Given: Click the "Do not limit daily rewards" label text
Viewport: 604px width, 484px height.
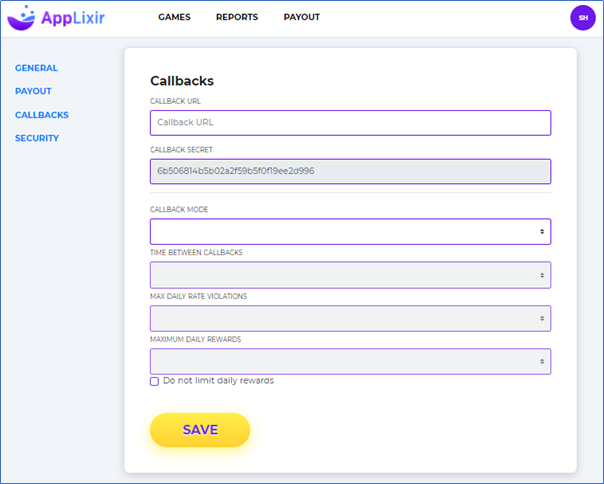Looking at the screenshot, I should pos(218,381).
